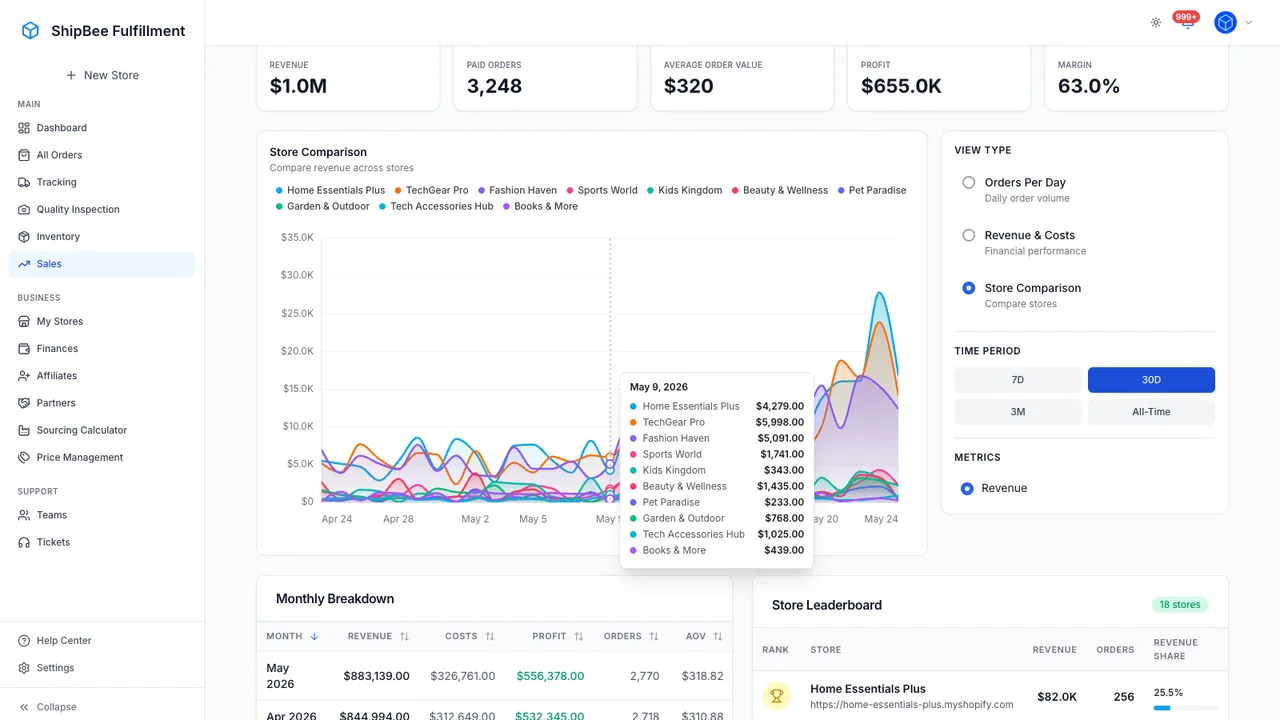The height and width of the screenshot is (720, 1280).
Task: Click the Tracking truck icon
Action: [x=25, y=182]
